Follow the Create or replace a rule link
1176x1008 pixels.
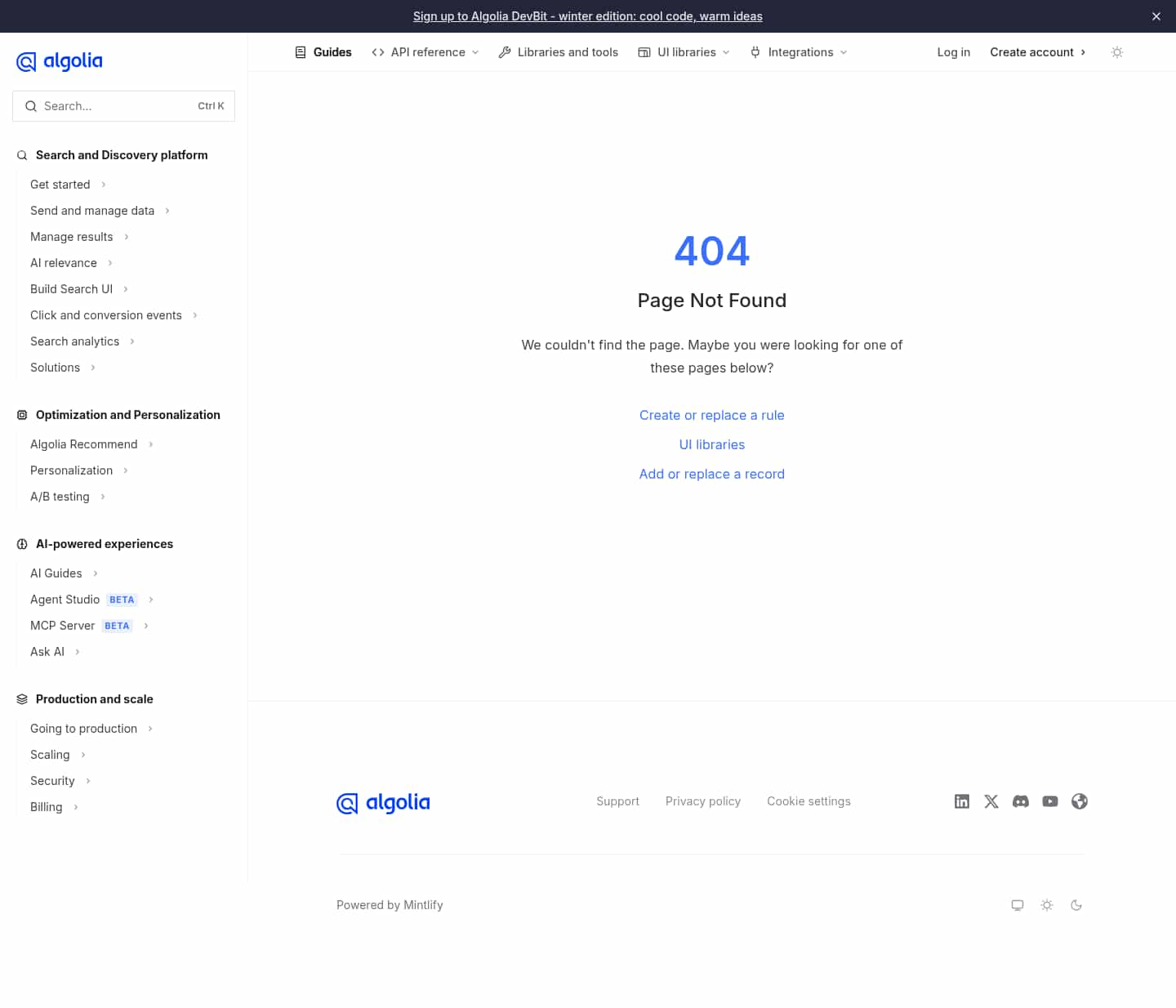tap(711, 415)
